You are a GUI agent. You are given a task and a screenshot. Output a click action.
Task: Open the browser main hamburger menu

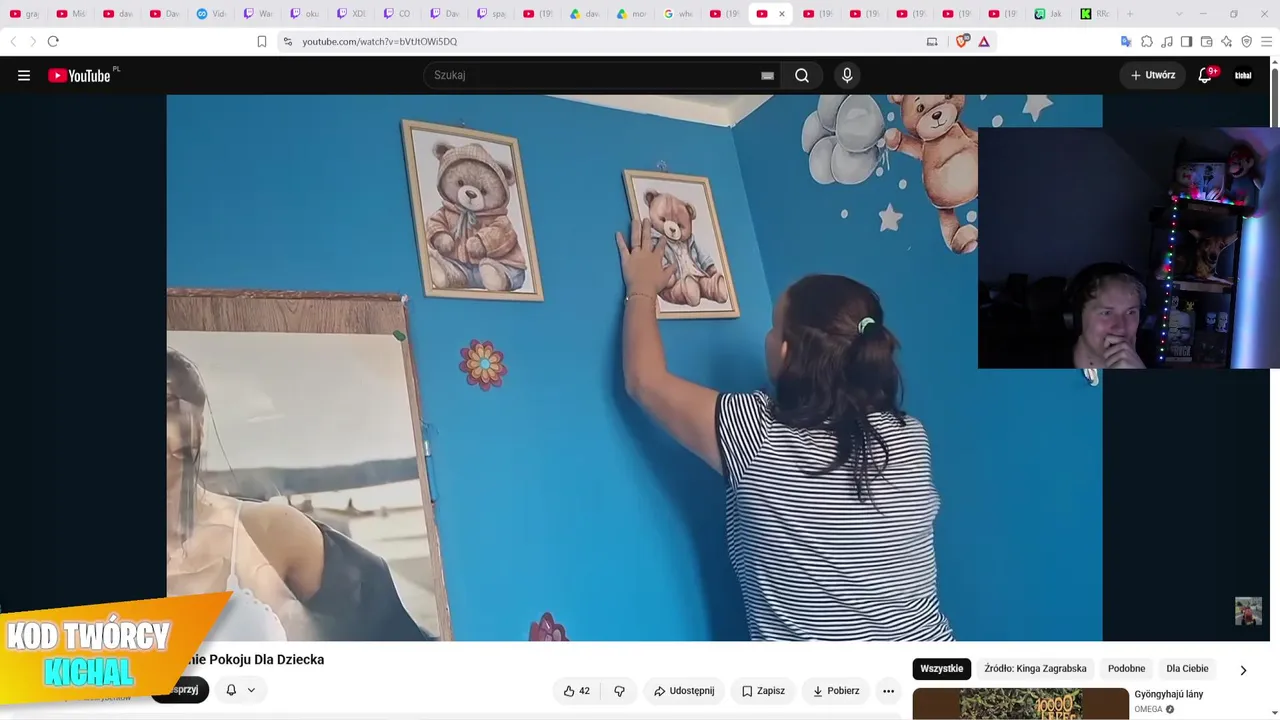coord(1266,41)
